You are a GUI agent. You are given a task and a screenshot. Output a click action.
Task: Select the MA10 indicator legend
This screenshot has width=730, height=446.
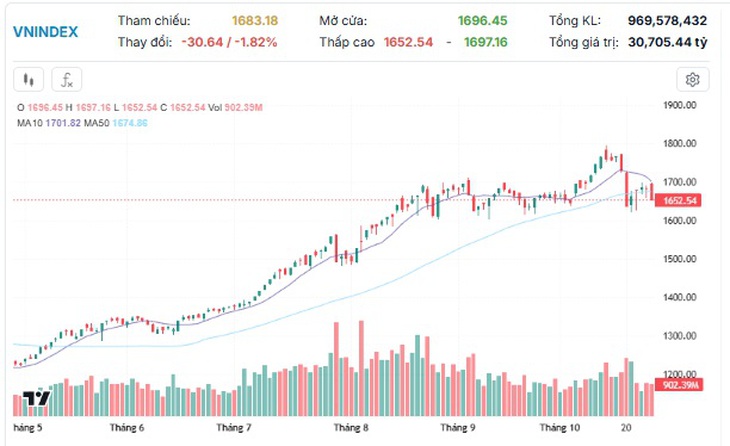pyautogui.click(x=49, y=123)
